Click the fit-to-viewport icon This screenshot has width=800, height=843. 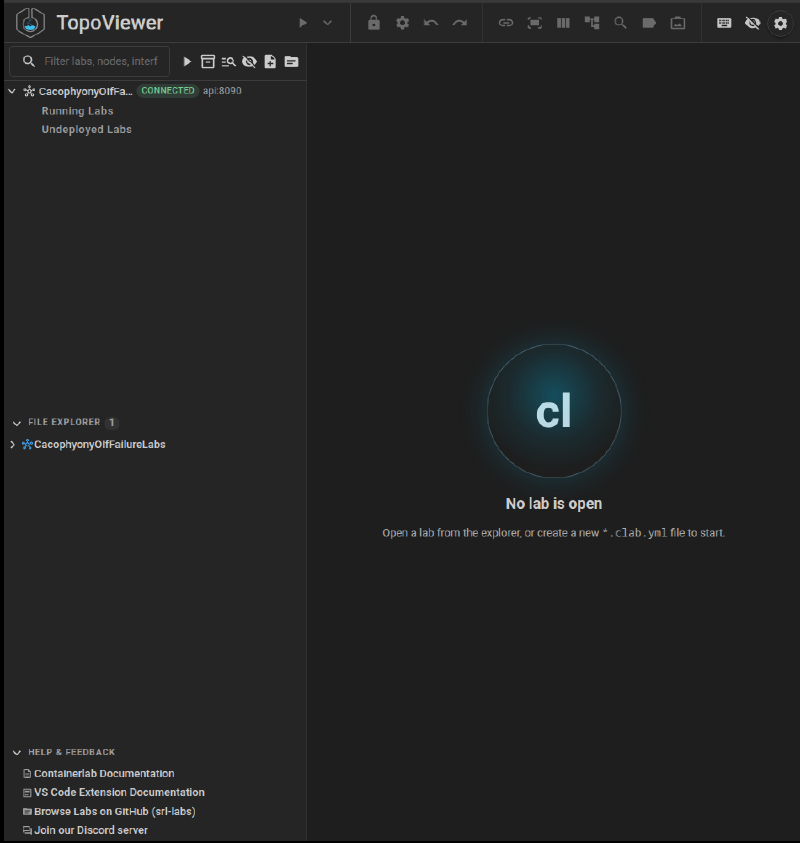point(534,23)
